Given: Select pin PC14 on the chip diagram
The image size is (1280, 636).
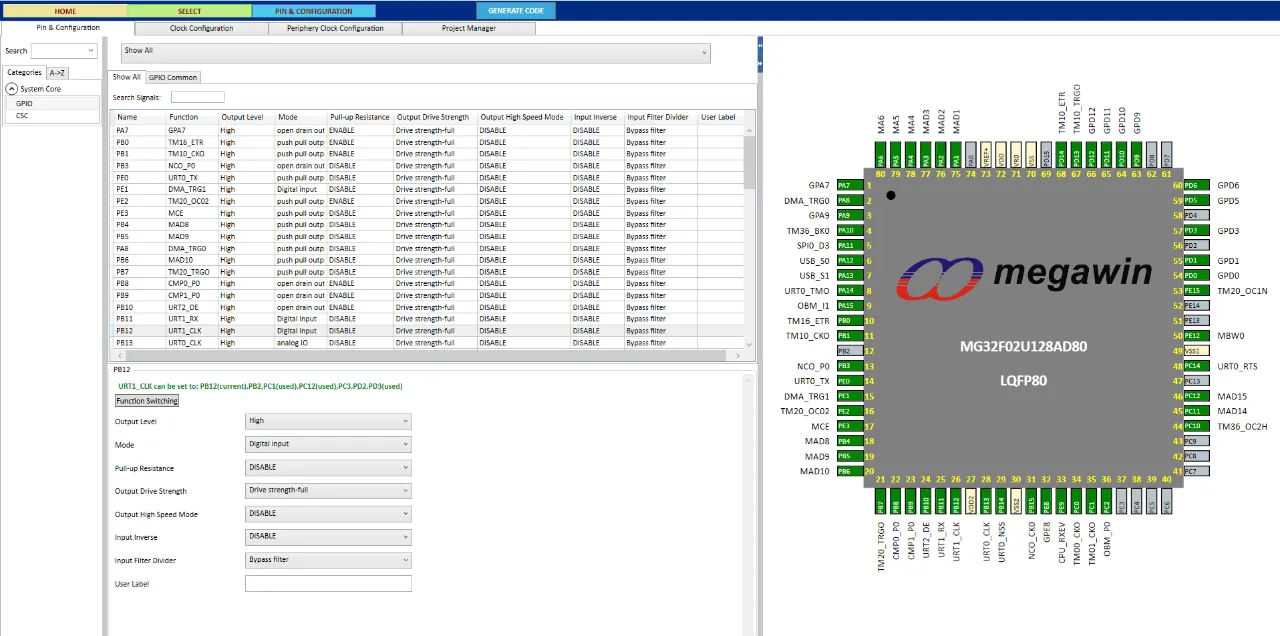Looking at the screenshot, I should [x=1197, y=366].
